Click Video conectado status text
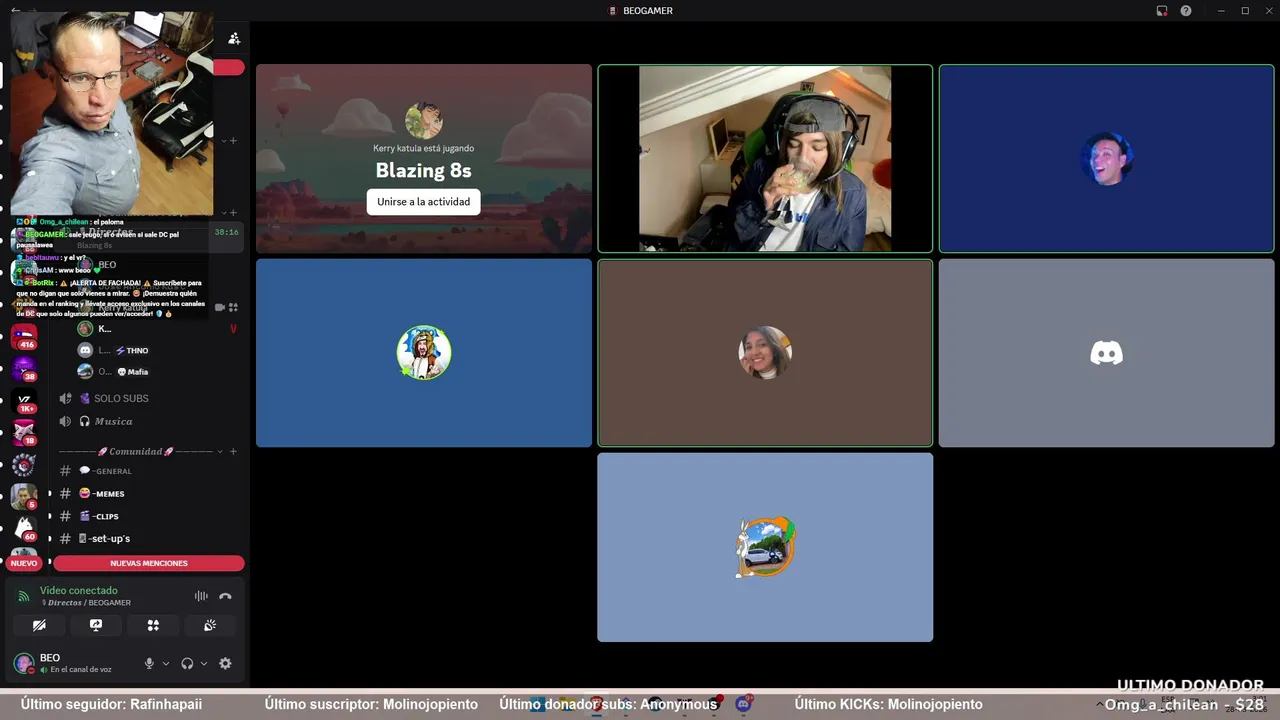The height and width of the screenshot is (720, 1280). click(79, 590)
